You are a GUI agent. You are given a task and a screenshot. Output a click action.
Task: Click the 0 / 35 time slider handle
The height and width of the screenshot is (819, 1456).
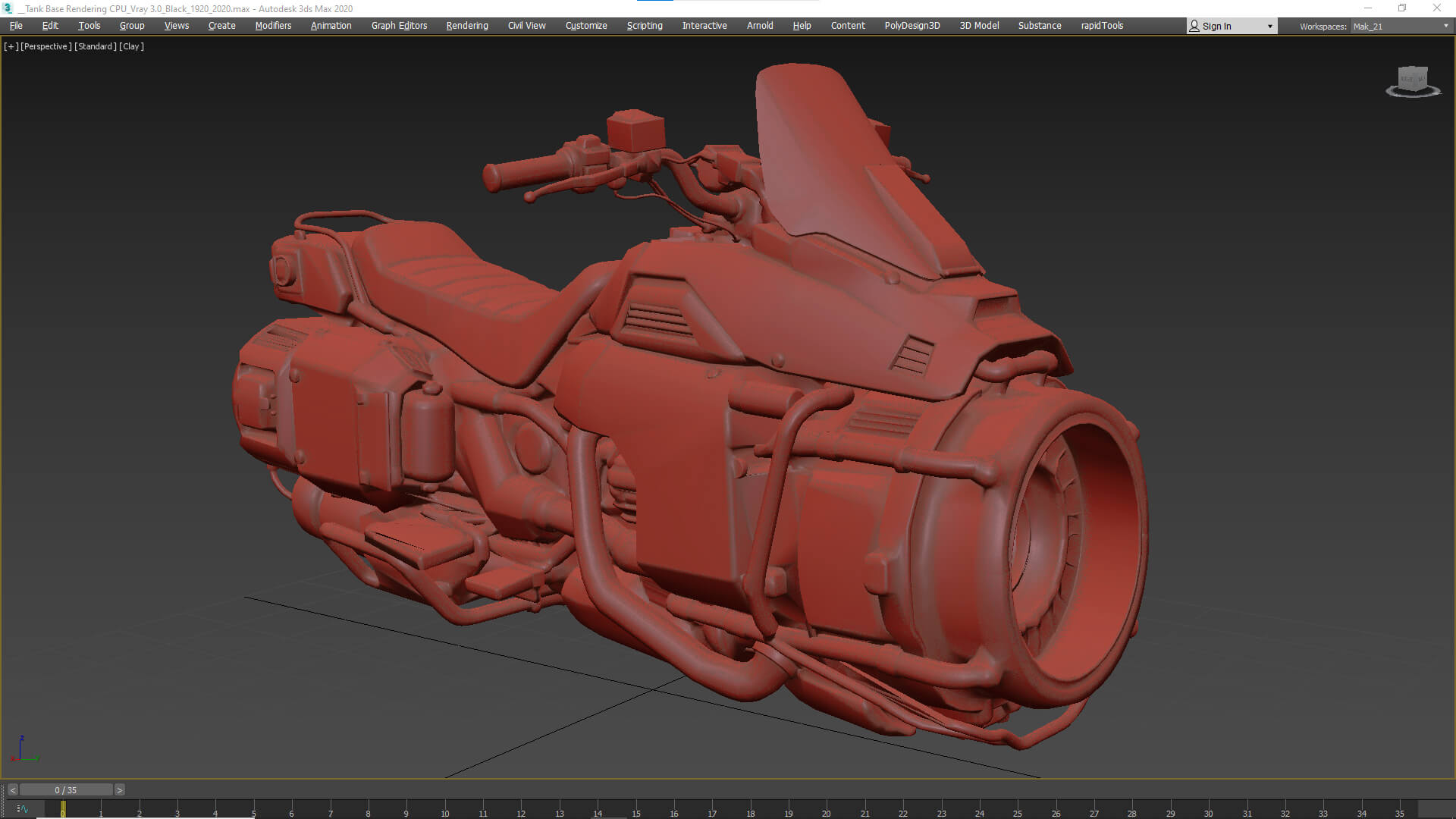coord(66,790)
